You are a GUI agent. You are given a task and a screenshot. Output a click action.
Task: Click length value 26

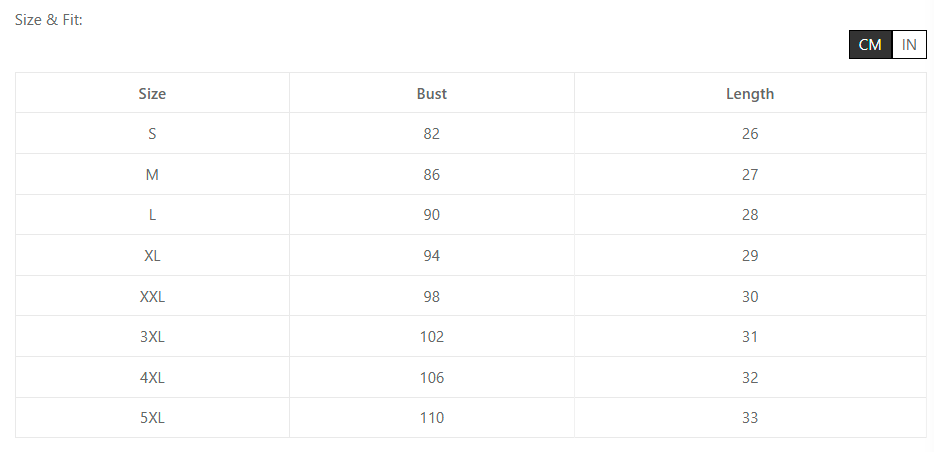click(750, 134)
